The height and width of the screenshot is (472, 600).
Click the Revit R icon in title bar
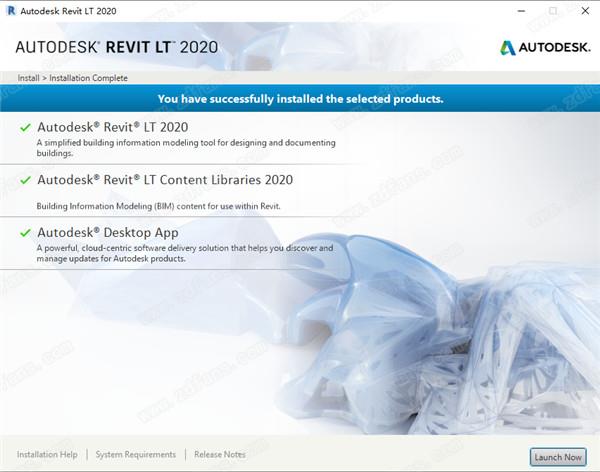11,11
